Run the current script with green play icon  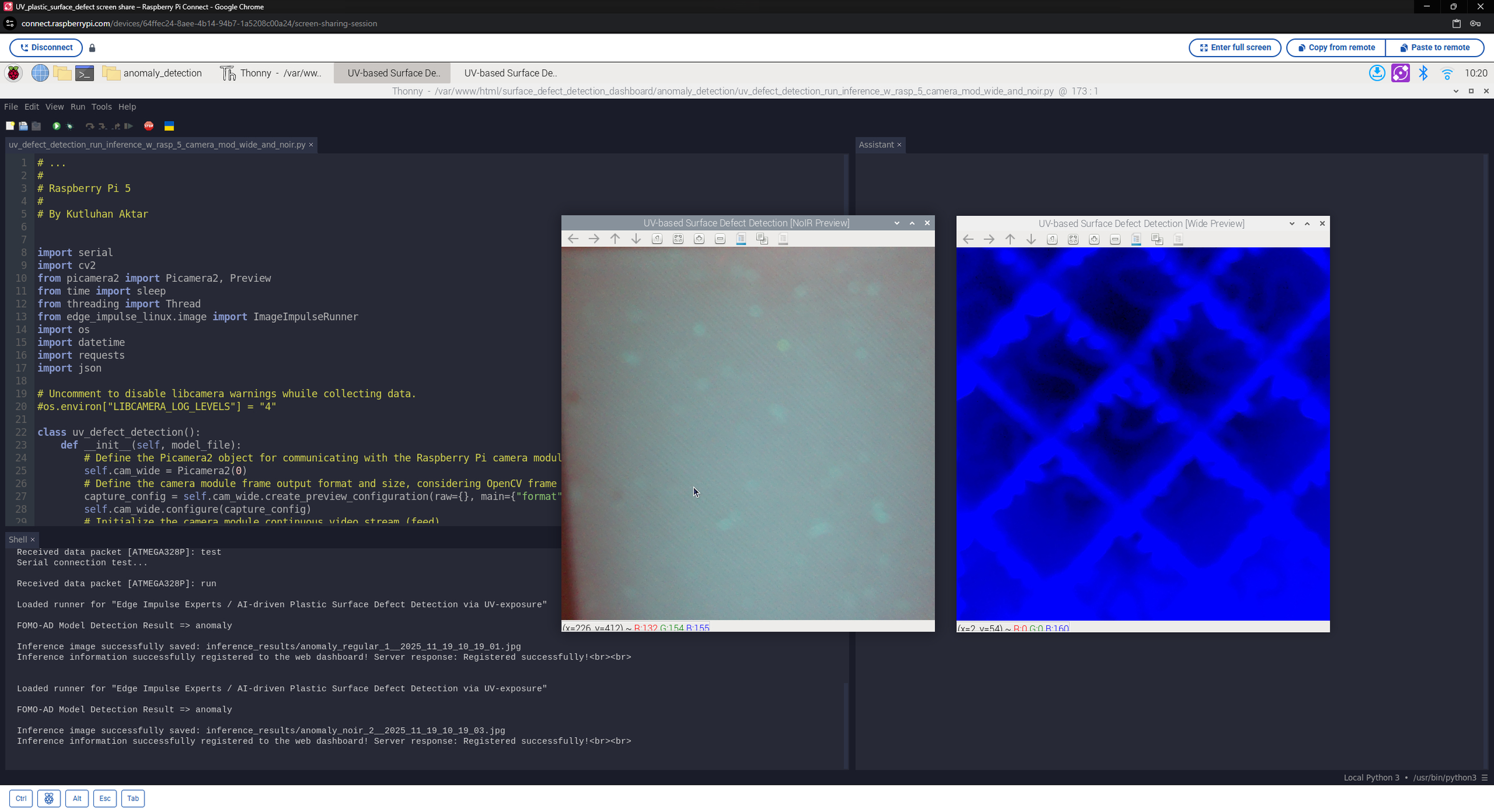56,126
